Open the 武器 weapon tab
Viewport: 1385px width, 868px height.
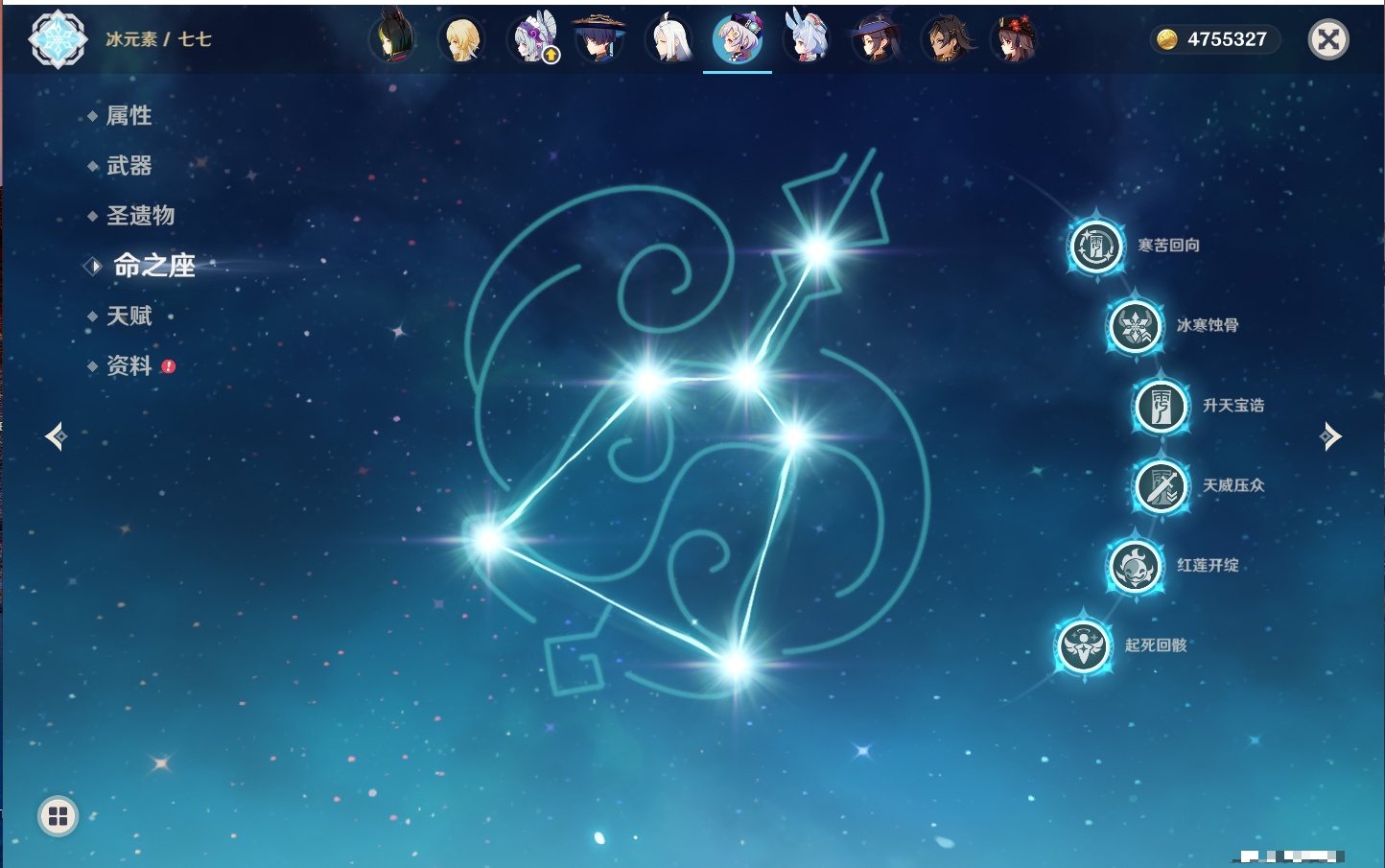coord(129,166)
